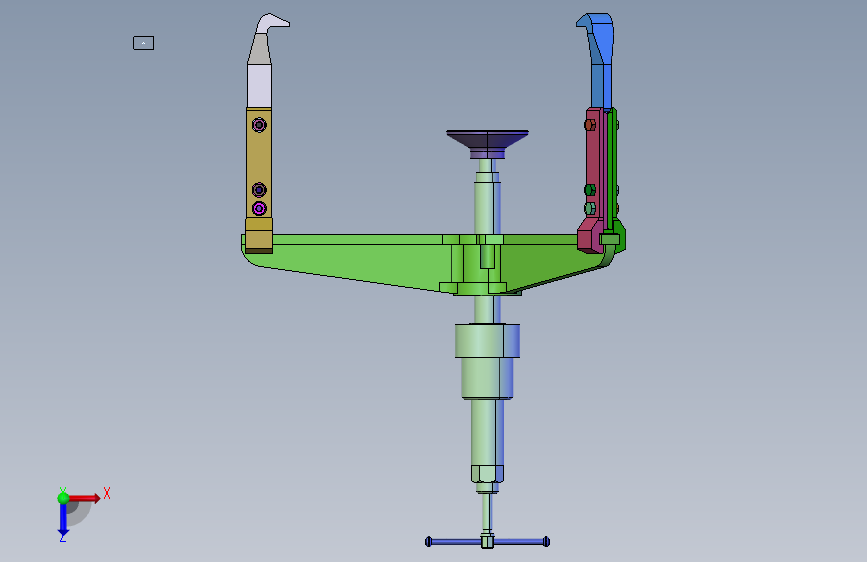The height and width of the screenshot is (562, 867).
Task: Click the topmost bolt on the tan bracket
Action: click(x=259, y=125)
